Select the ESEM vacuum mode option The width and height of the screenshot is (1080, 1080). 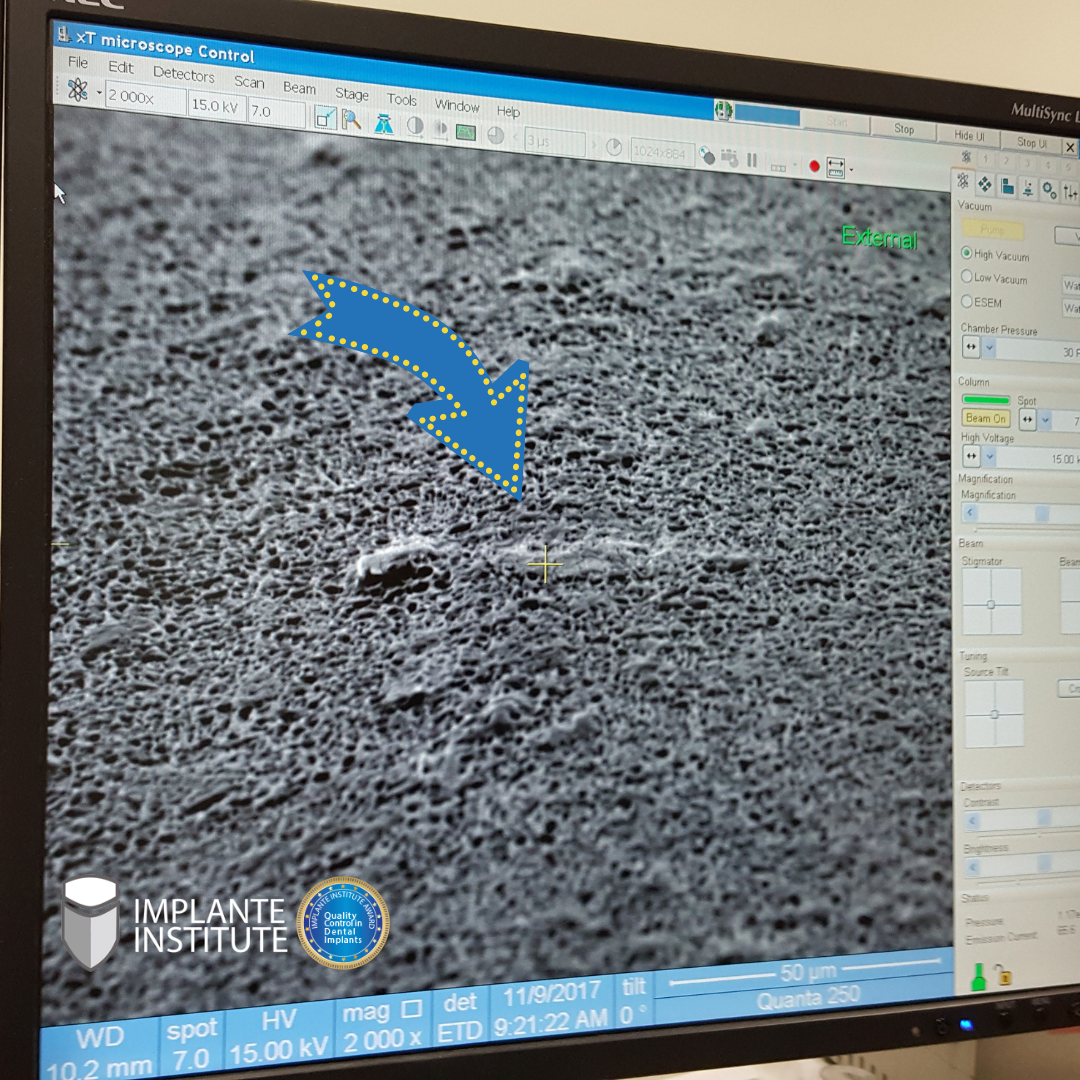[967, 301]
